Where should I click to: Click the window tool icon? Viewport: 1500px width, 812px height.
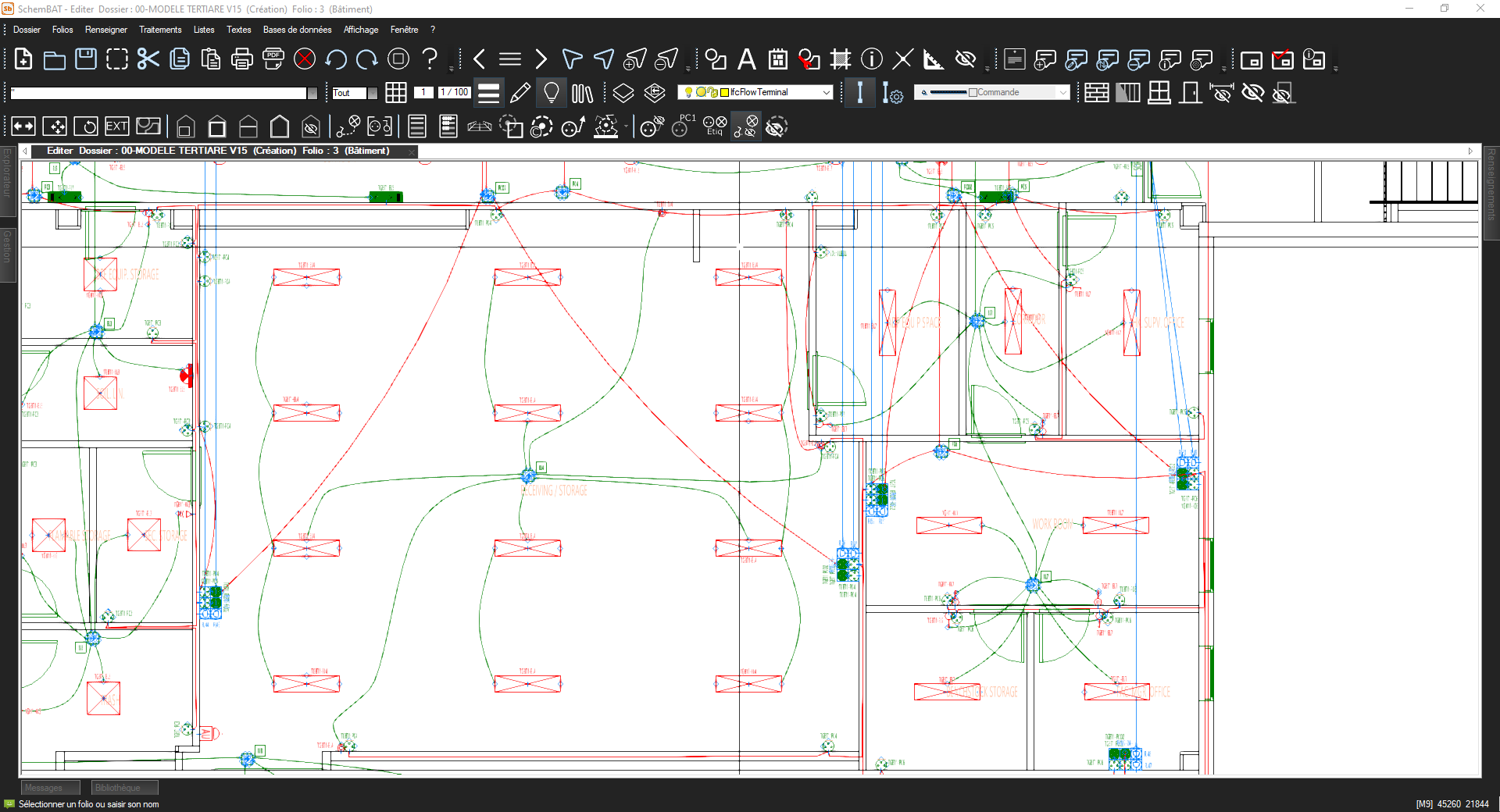[1159, 93]
